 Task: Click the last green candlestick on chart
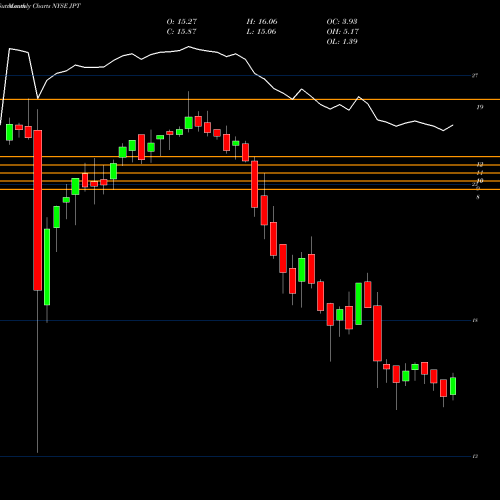(x=453, y=386)
